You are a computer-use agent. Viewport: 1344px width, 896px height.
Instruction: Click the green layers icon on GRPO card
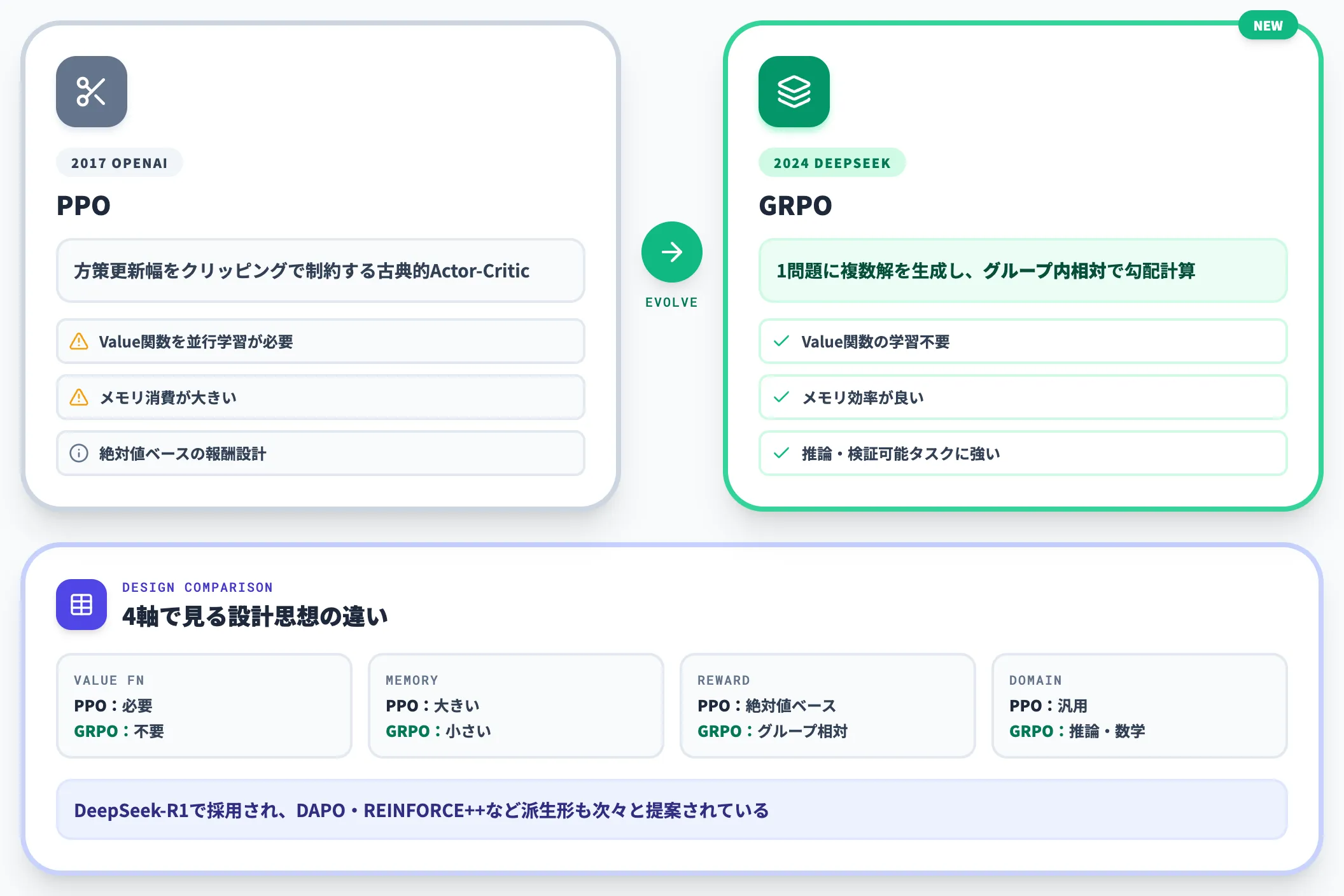pos(794,92)
